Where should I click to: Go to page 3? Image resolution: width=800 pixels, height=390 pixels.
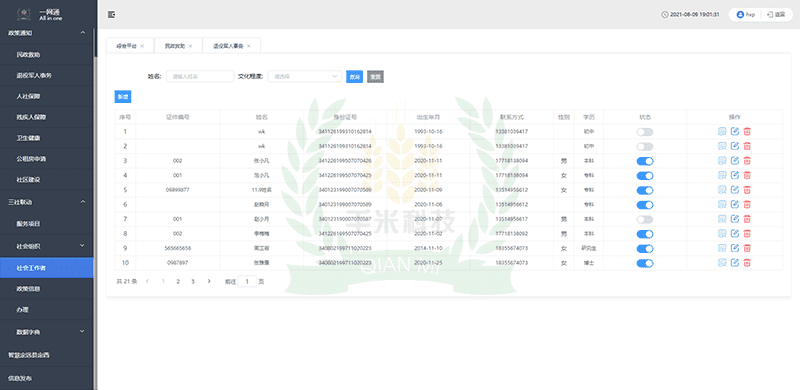[193, 281]
